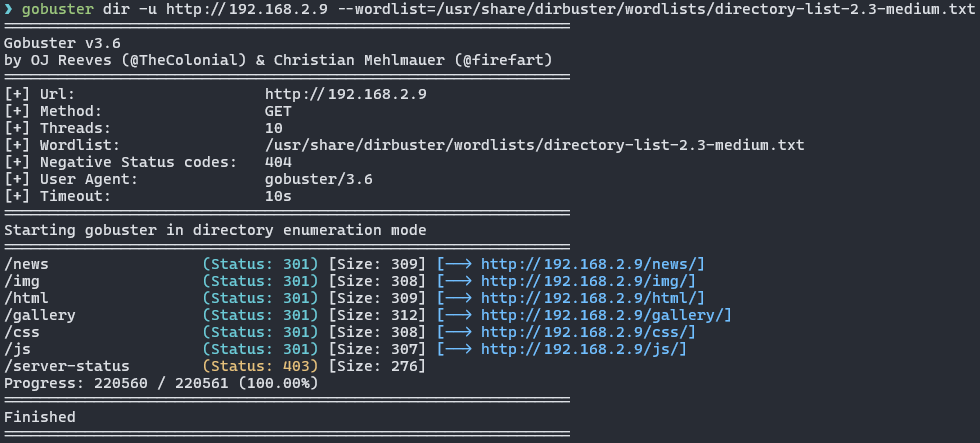Screen dimensions: 980x443
Task: Click the dir subcommand in the command line
Action: click(x=117, y=10)
